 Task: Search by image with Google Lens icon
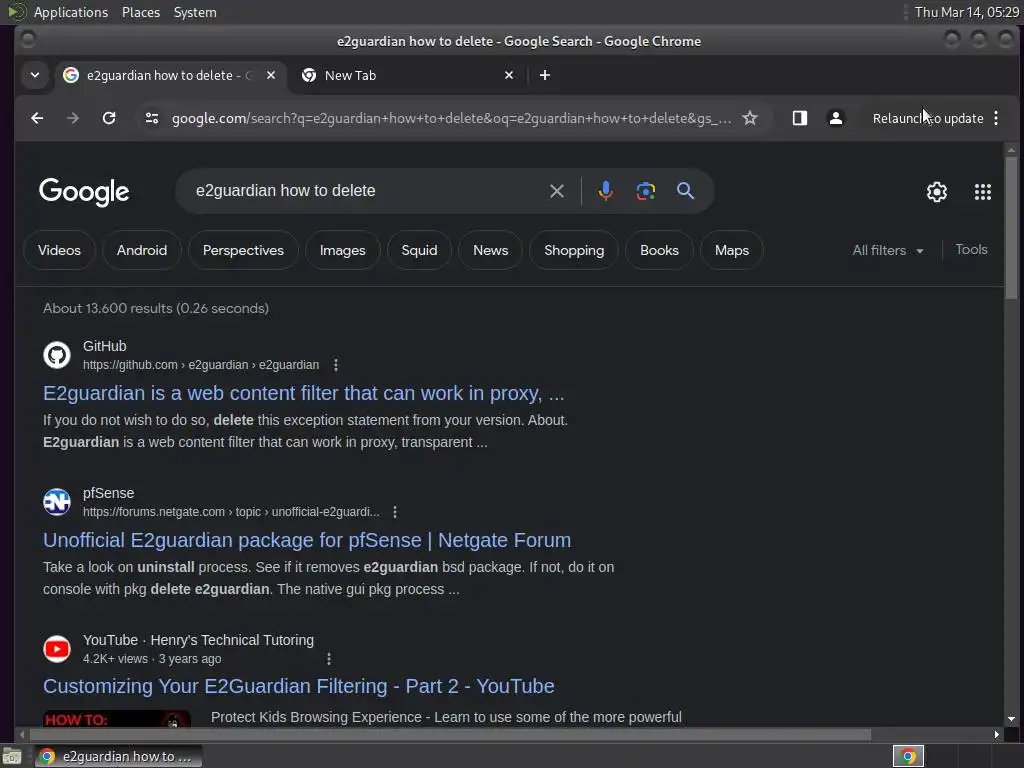[645, 191]
